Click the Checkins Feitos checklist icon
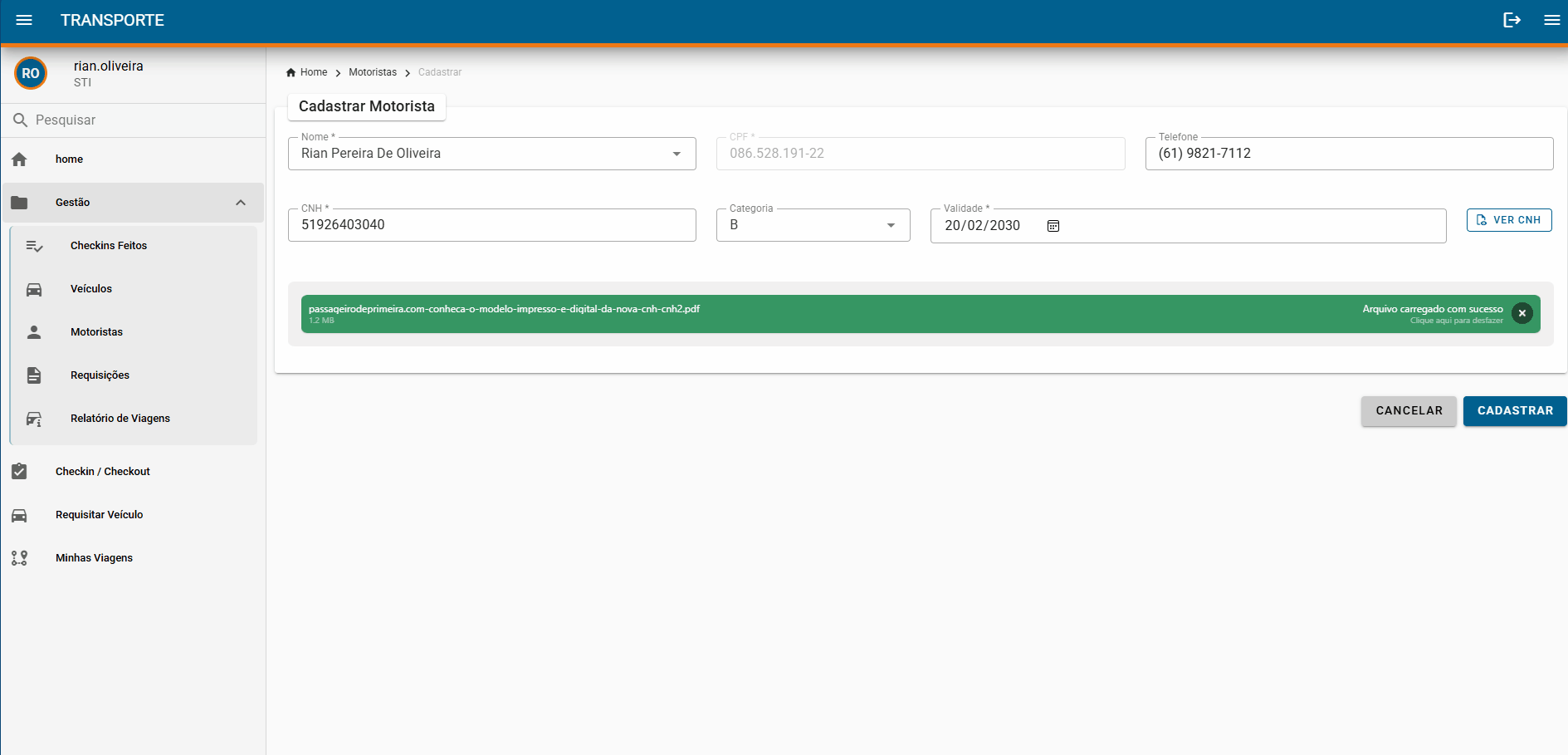Image resolution: width=1568 pixels, height=755 pixels. [34, 246]
